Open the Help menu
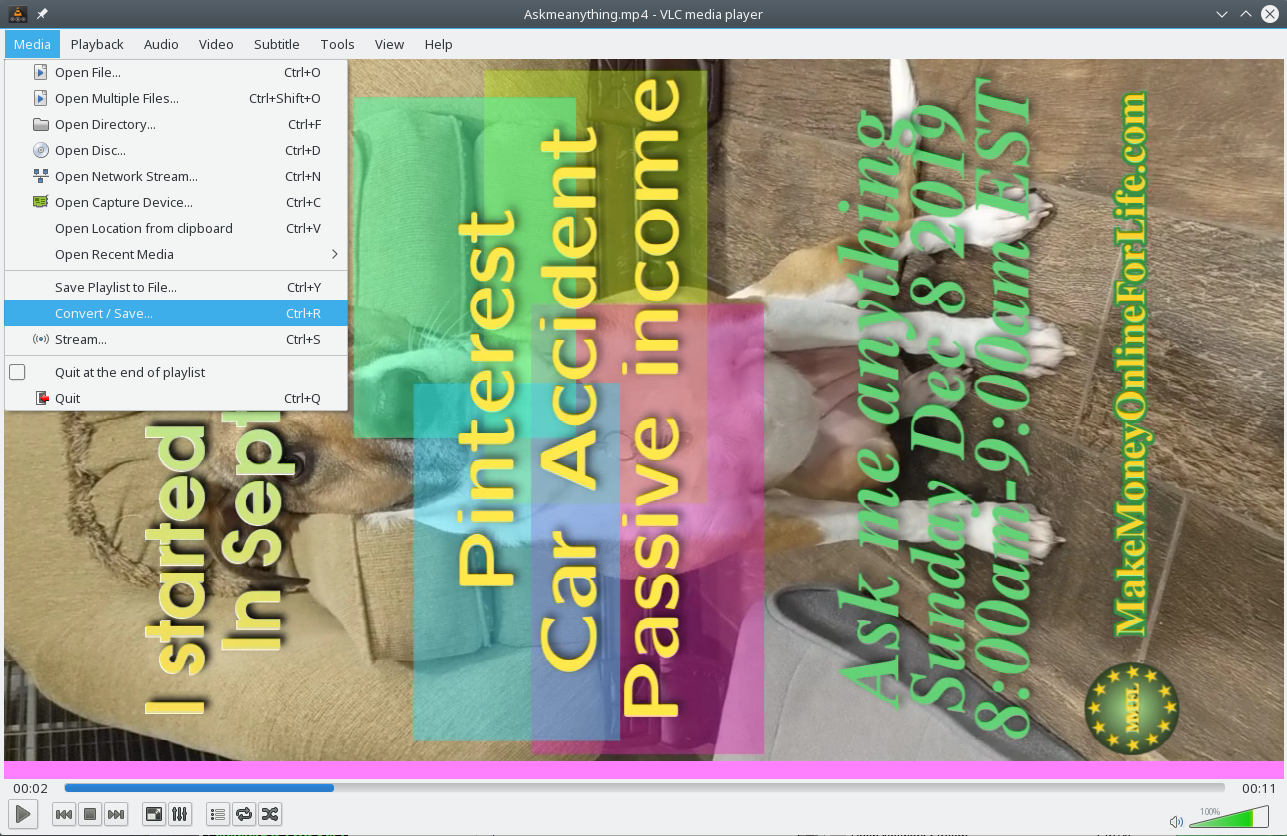1287x836 pixels. tap(438, 44)
